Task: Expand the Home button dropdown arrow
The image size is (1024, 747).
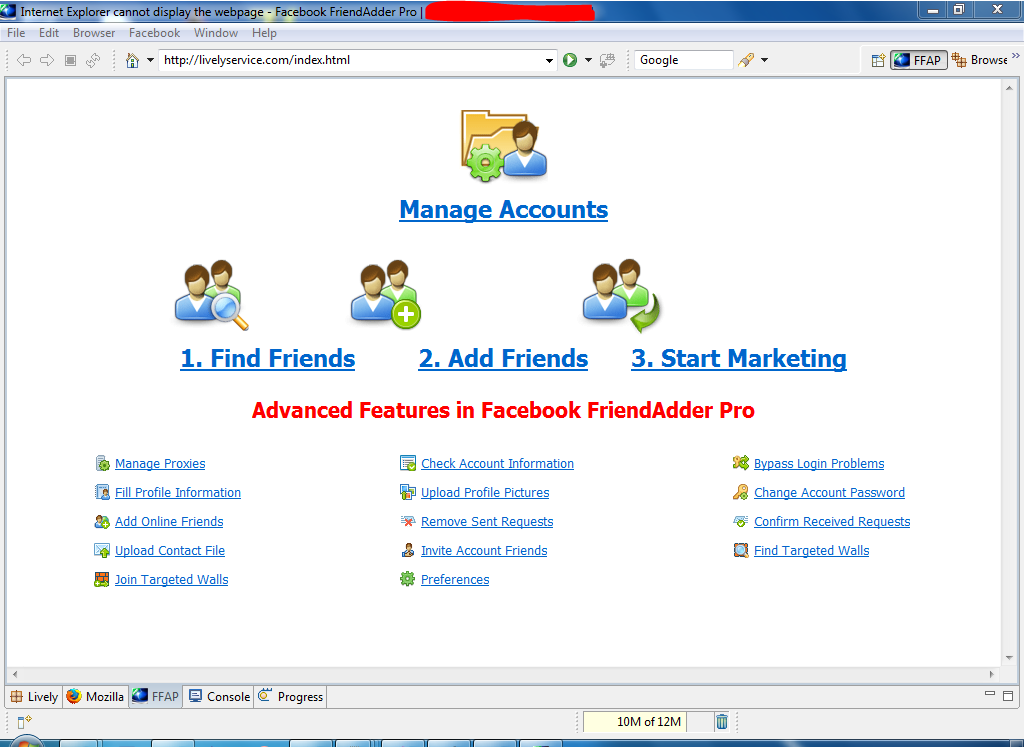Action: (x=150, y=60)
